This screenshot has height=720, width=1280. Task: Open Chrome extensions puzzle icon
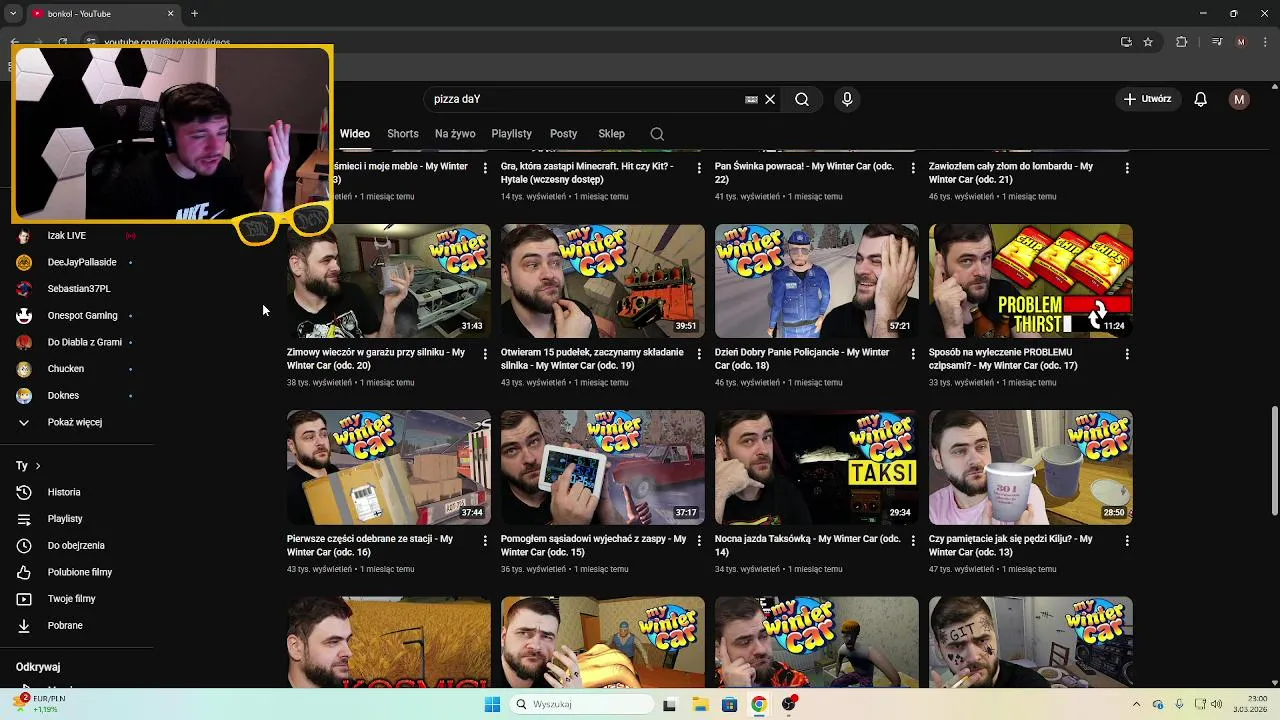coord(1181,42)
